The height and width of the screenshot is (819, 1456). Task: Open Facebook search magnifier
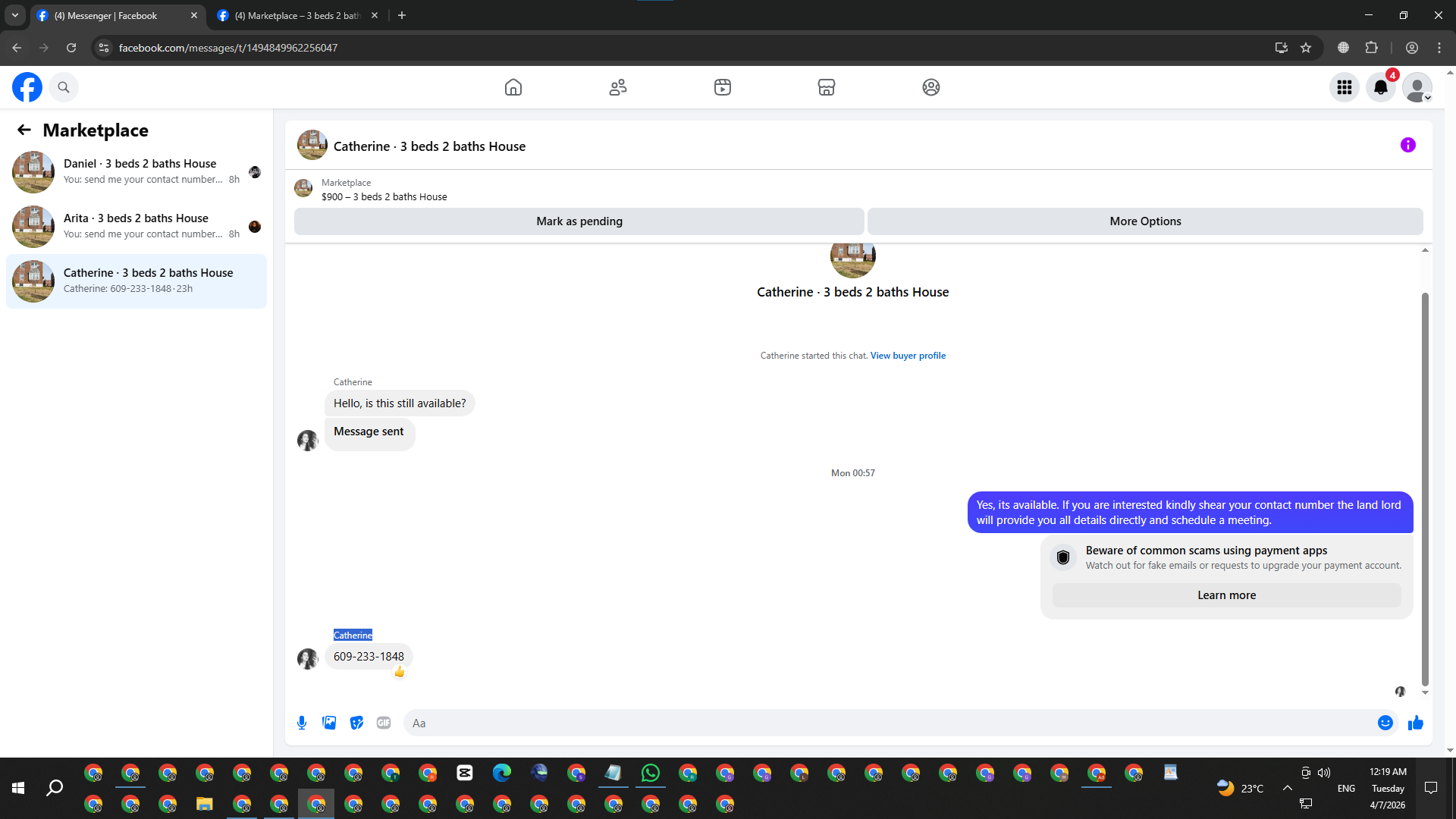[64, 87]
